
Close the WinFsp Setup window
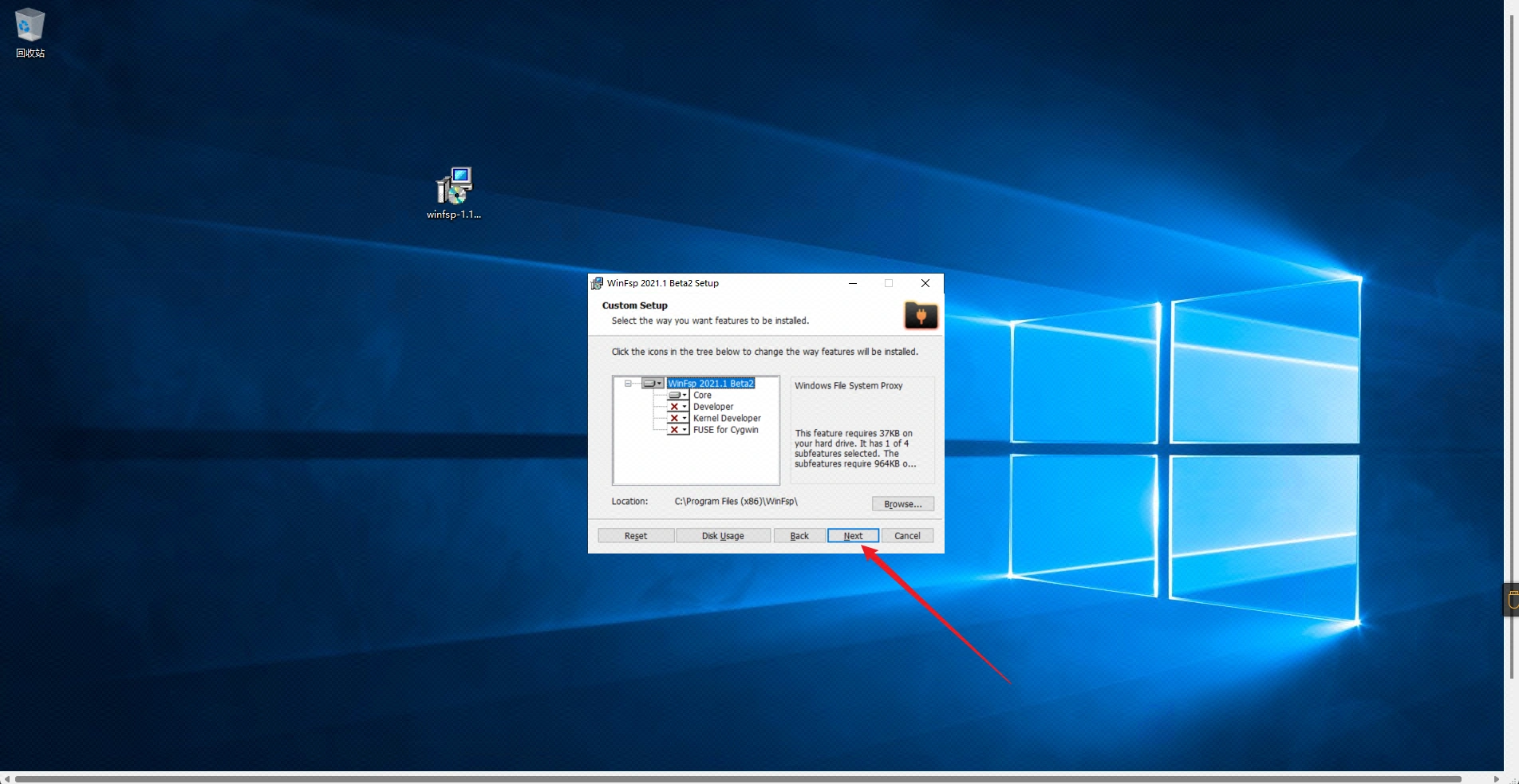pos(925,283)
